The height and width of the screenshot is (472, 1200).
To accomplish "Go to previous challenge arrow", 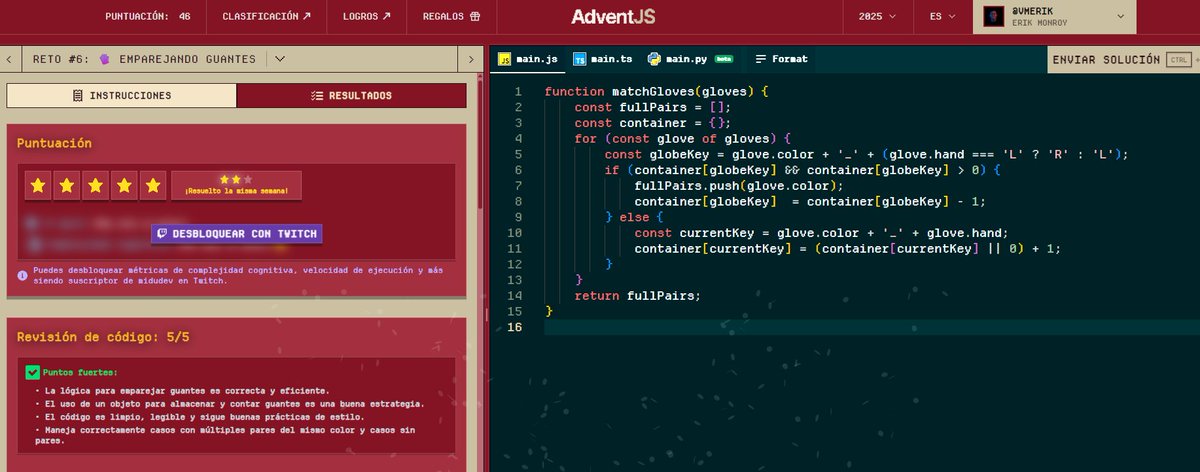I will click(9, 59).
